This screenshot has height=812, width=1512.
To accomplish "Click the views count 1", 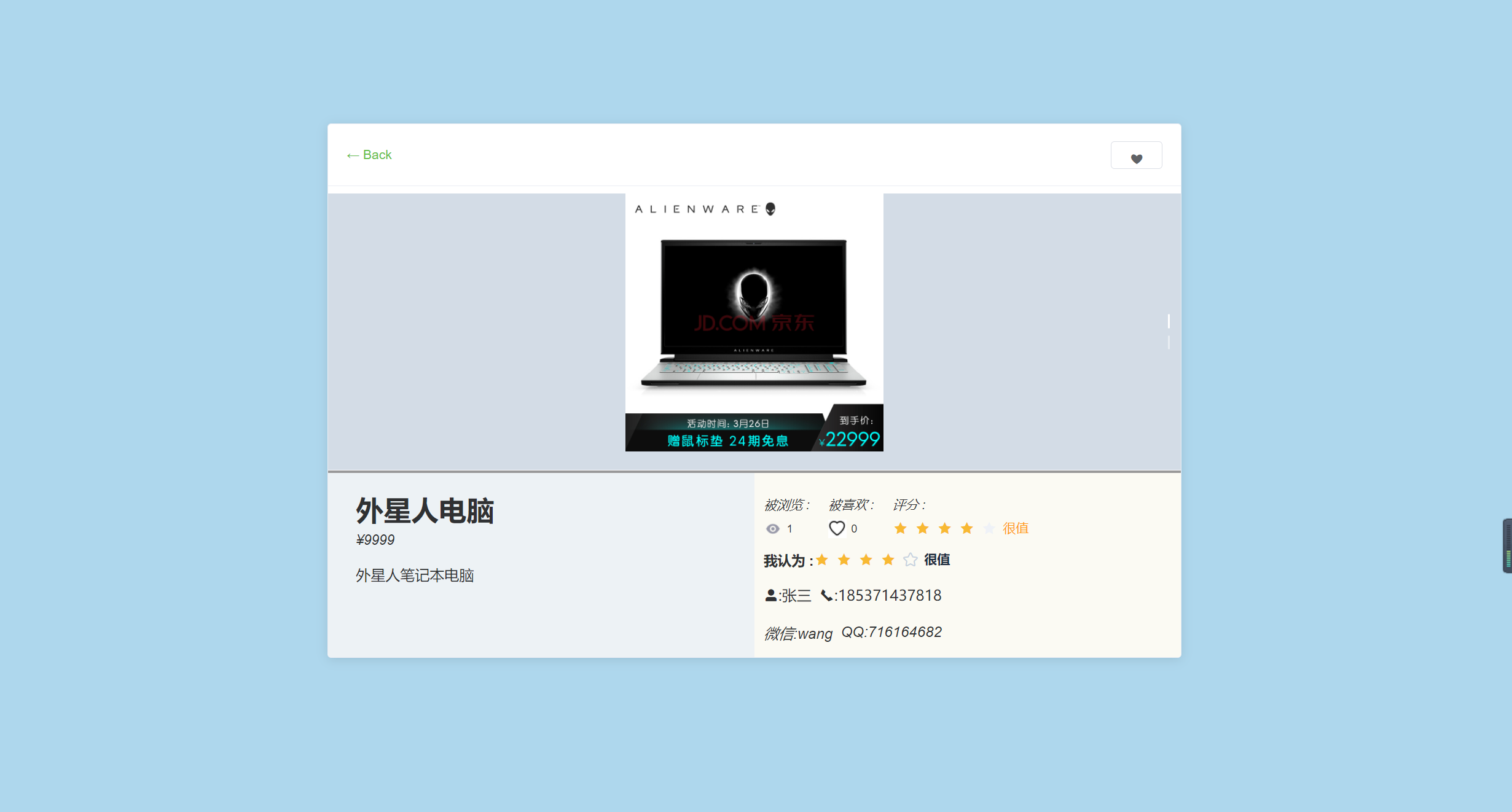I will (x=789, y=529).
